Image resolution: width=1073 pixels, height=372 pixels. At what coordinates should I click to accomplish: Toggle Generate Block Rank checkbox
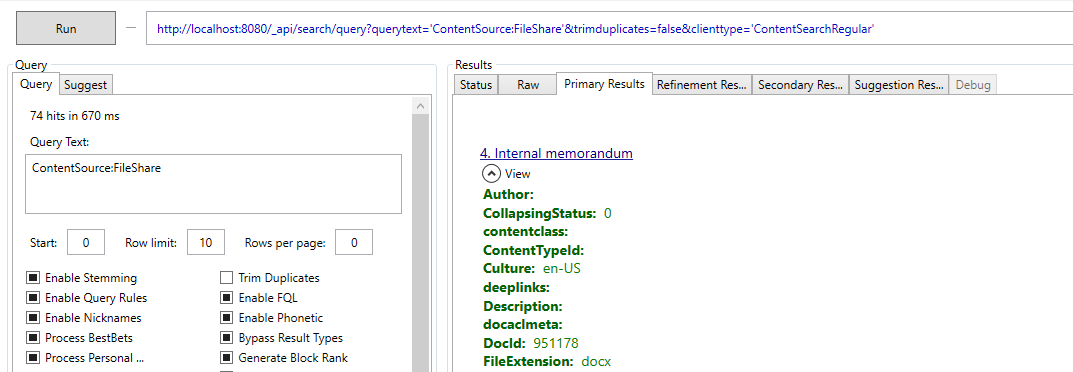coord(227,357)
